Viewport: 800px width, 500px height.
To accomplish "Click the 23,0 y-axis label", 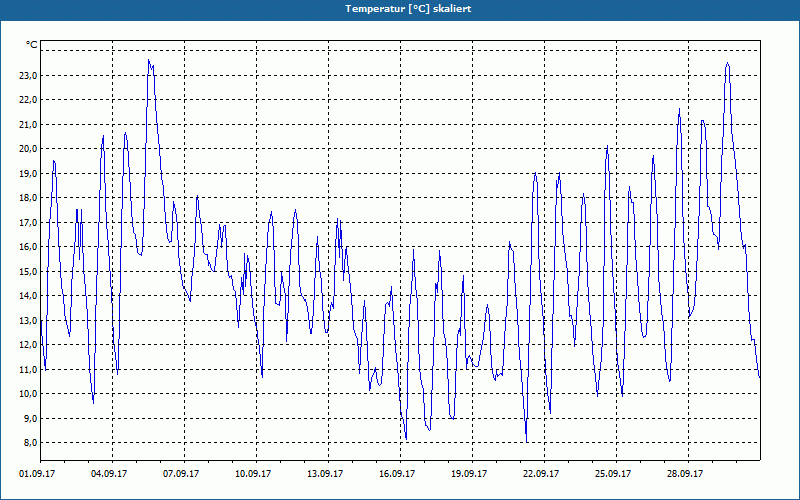I will 28,76.
